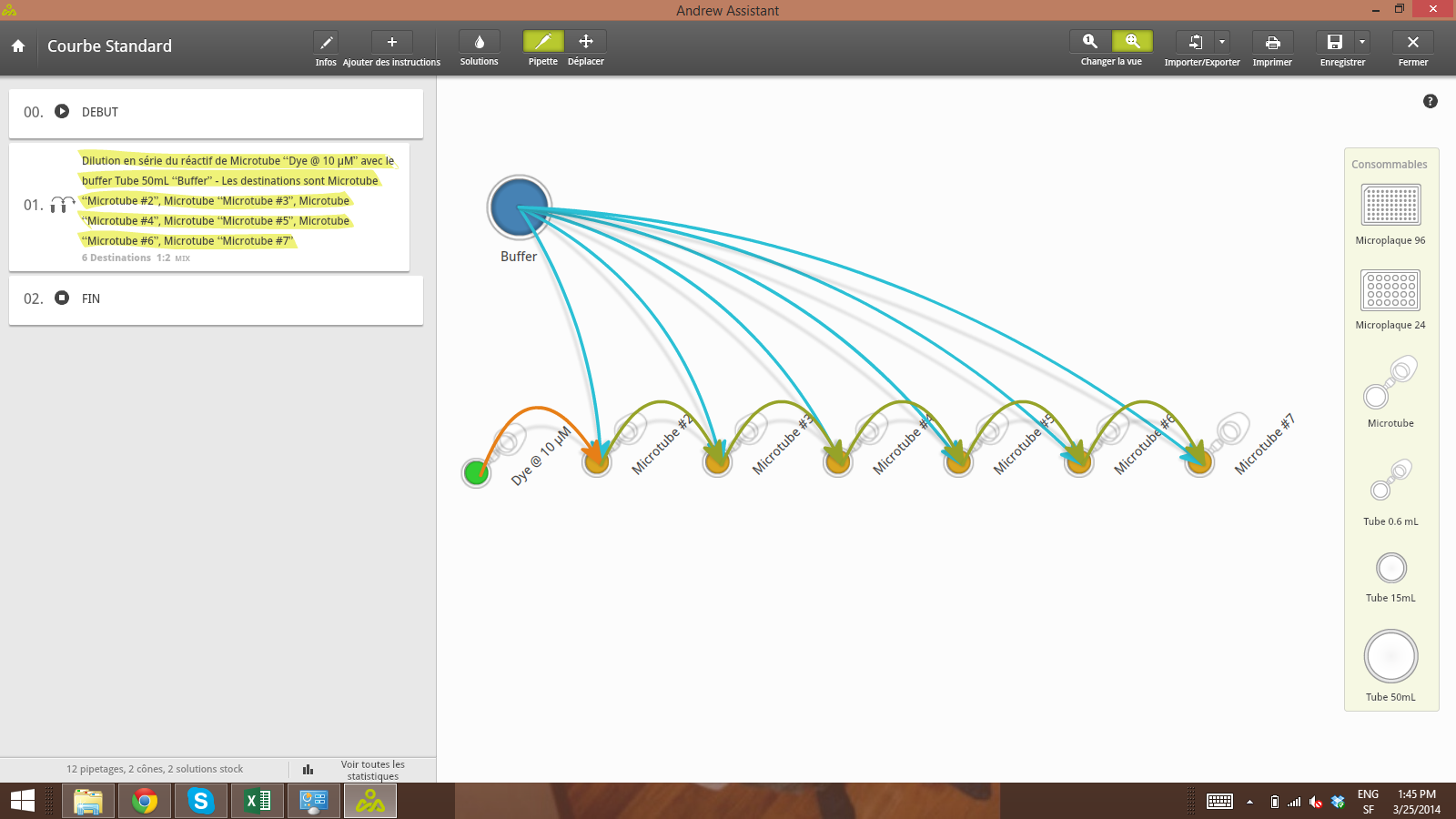Select step 01 serial dilution instruction
The height and width of the screenshot is (819, 1456).
(209, 207)
